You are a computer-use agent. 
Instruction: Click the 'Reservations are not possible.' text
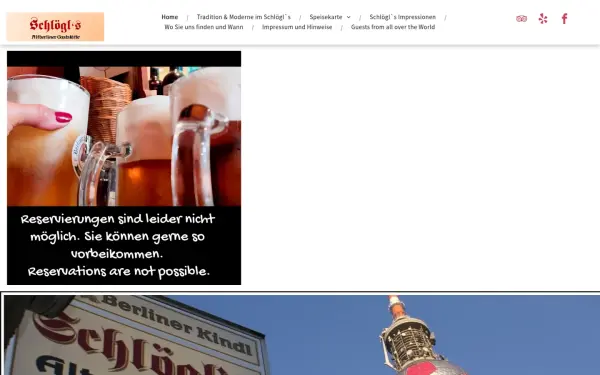[x=119, y=271]
